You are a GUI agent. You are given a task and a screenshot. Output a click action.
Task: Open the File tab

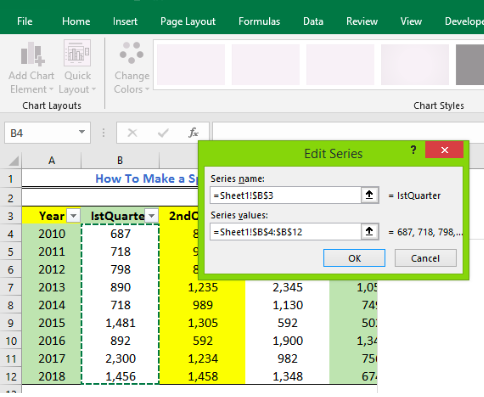point(25,22)
